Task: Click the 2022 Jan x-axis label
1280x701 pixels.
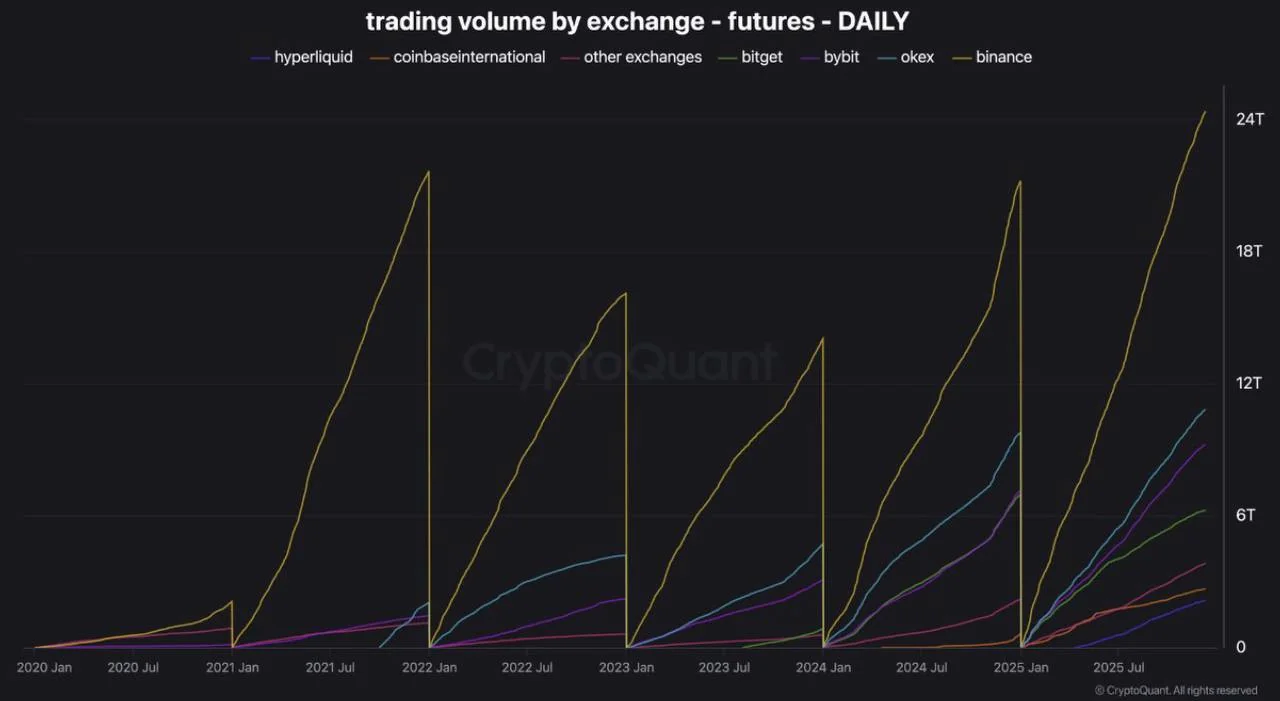Action: pos(429,667)
